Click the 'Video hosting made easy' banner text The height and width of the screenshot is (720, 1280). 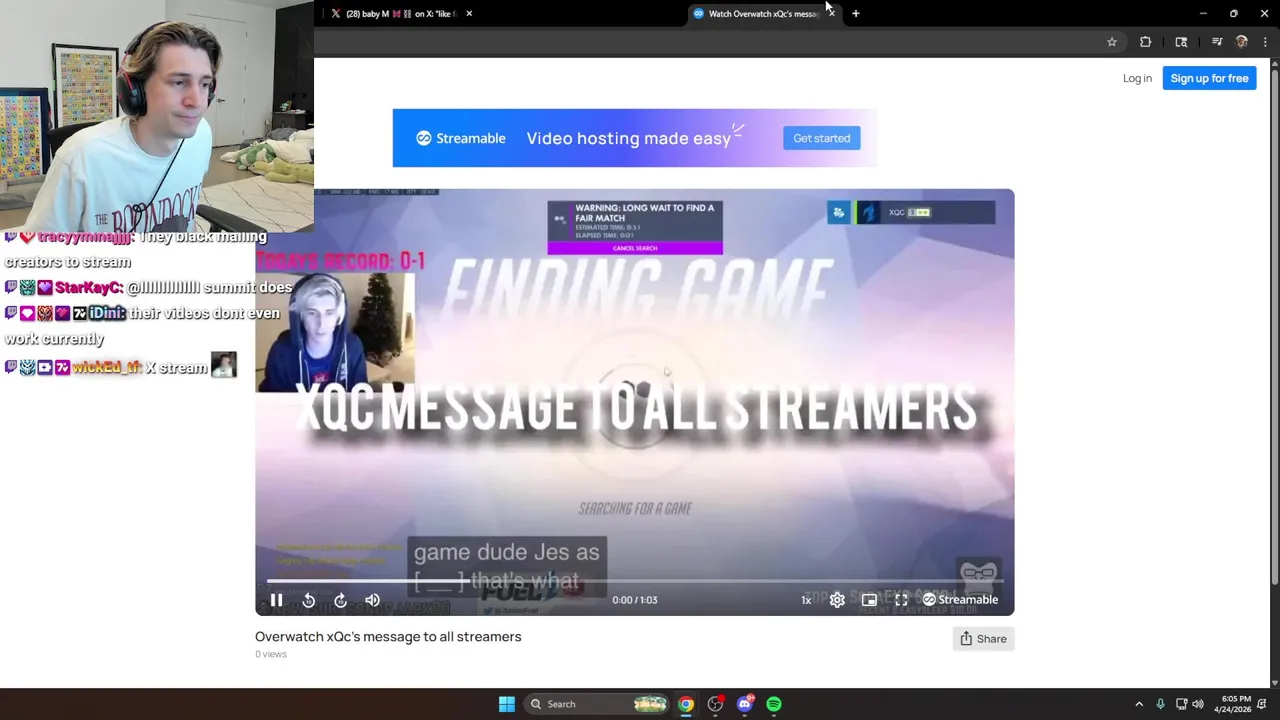coord(628,138)
